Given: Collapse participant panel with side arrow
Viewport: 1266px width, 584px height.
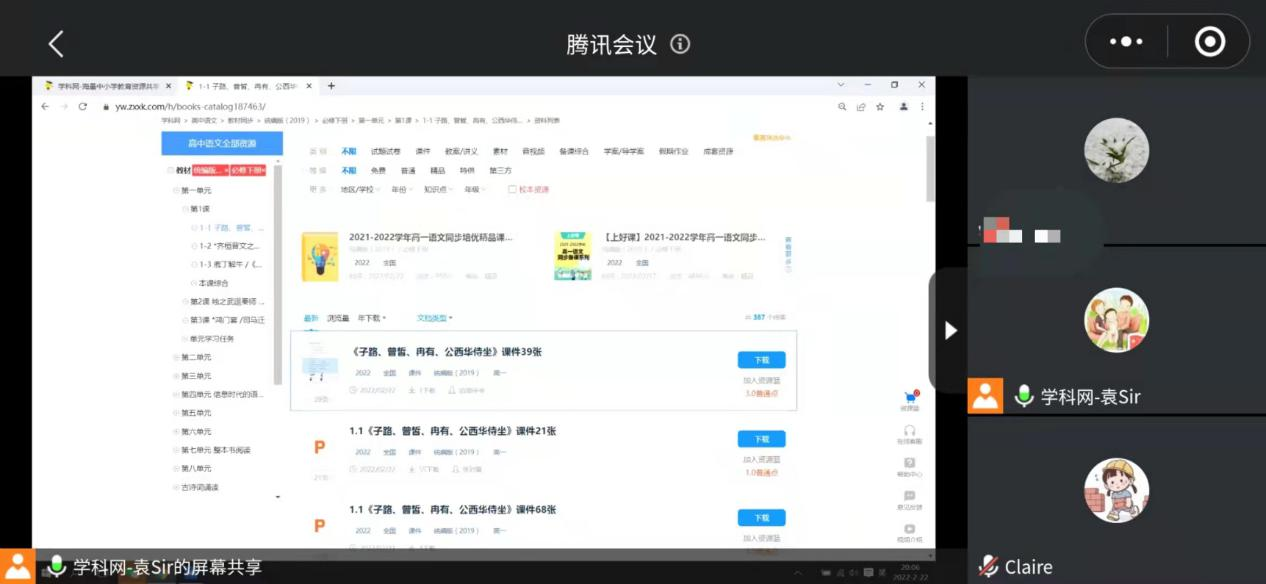Looking at the screenshot, I should [950, 330].
